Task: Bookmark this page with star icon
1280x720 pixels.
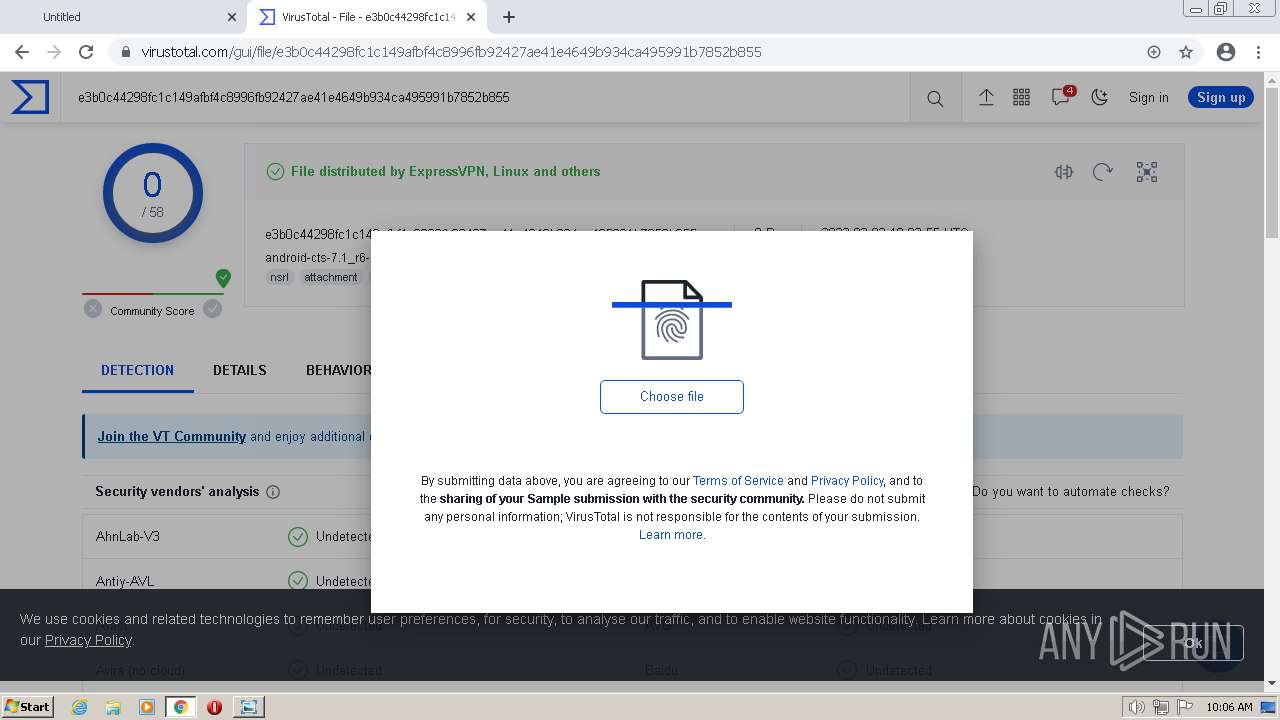Action: [x=1186, y=52]
